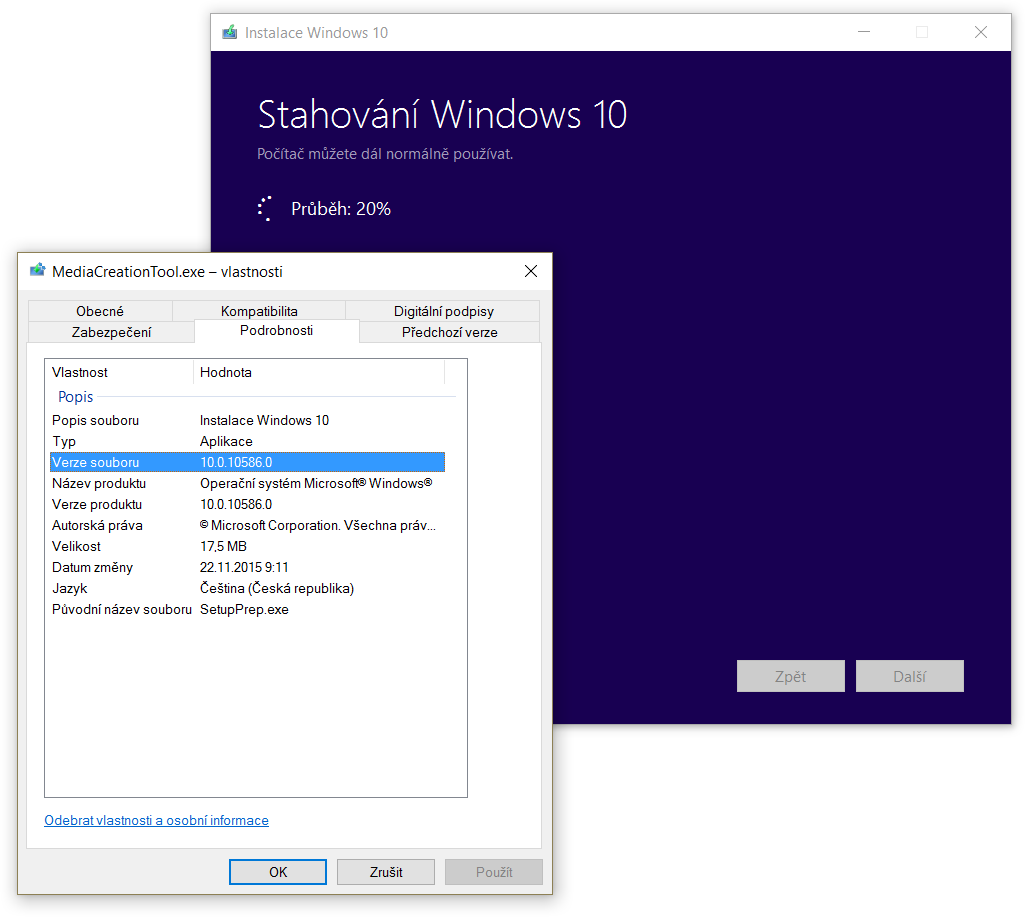Viewport: 1025px width, 917px height.
Task: Select the 'Název produktu' row
Action: coord(247,483)
